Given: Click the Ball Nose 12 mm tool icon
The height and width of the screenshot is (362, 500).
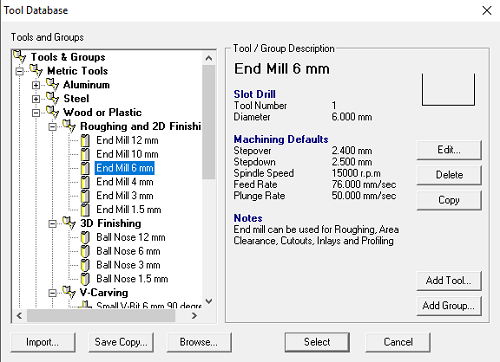Looking at the screenshot, I should tap(85, 237).
